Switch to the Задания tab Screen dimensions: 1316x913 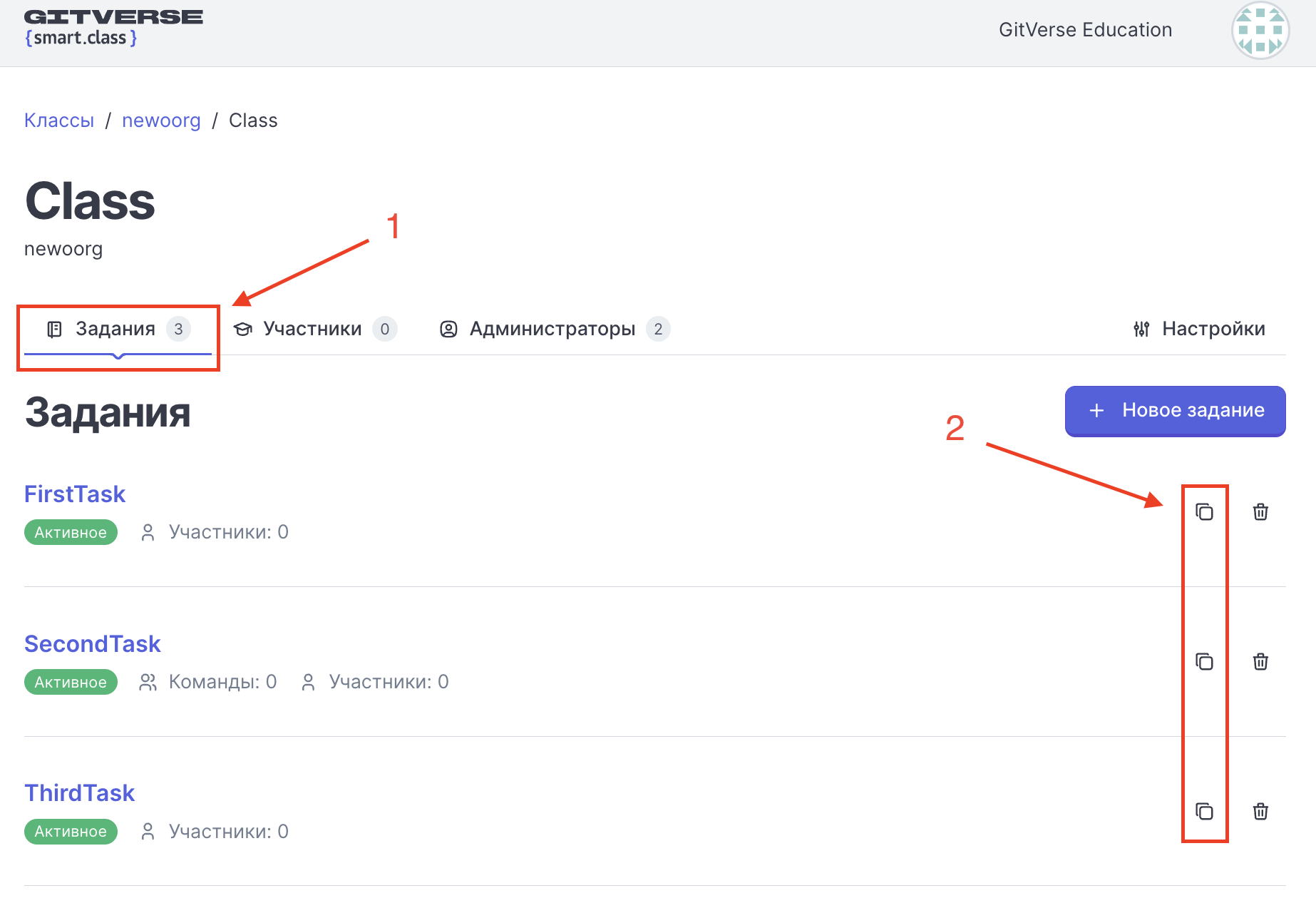tap(118, 329)
